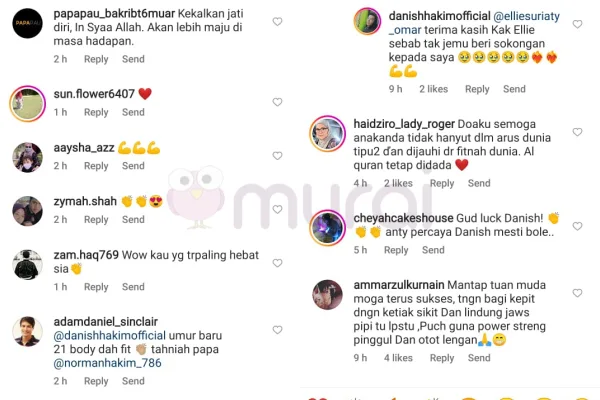Like the papapau_bakribt6muar comment heart
600x400 pixels.
(x=277, y=21)
